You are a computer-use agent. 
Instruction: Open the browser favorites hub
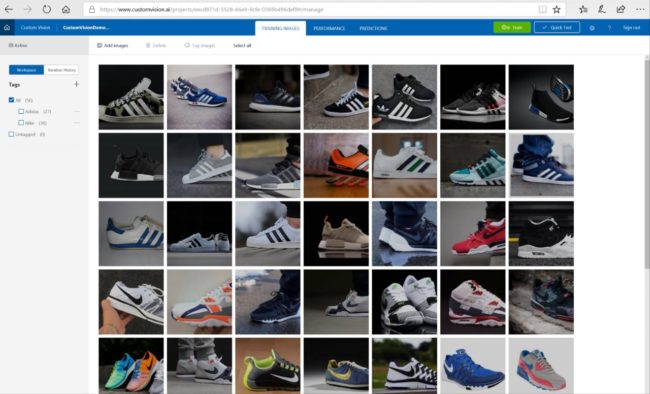pyautogui.click(x=583, y=9)
